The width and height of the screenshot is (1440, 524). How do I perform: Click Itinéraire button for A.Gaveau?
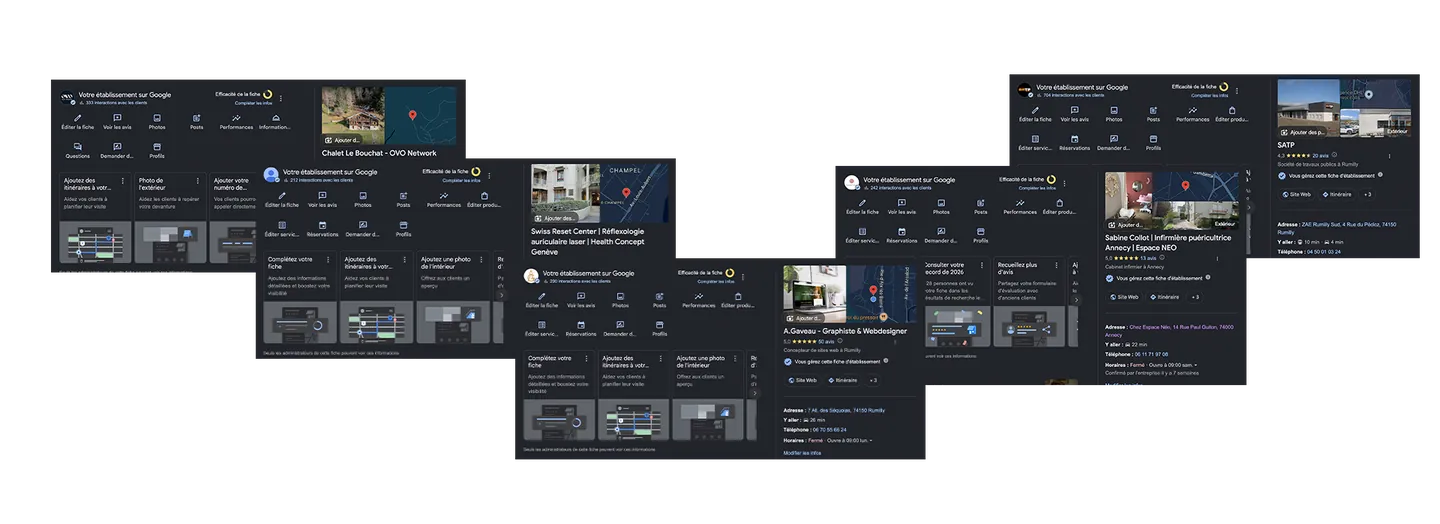click(x=843, y=380)
